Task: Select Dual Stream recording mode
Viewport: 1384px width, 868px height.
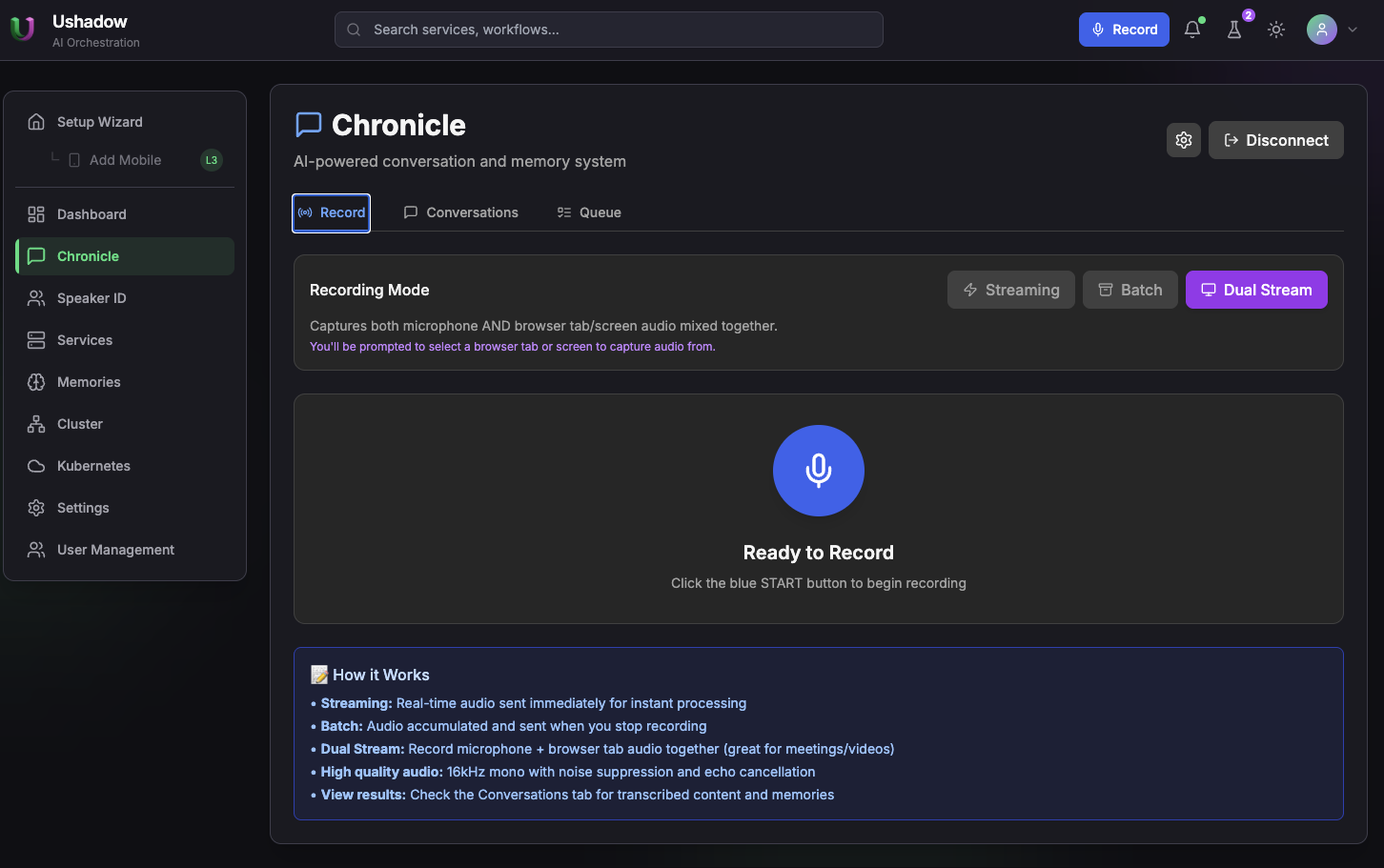Action: (1255, 290)
